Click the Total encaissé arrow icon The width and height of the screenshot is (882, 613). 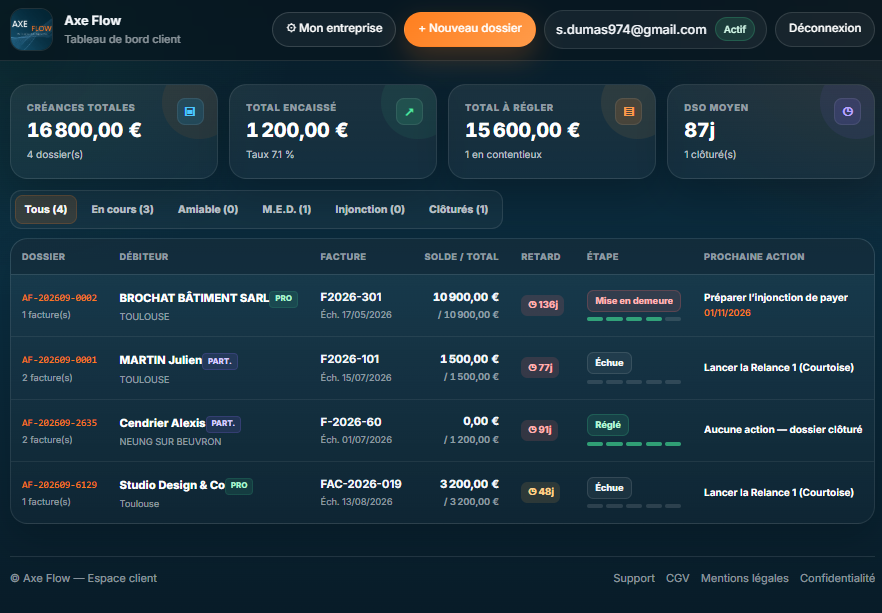point(410,111)
